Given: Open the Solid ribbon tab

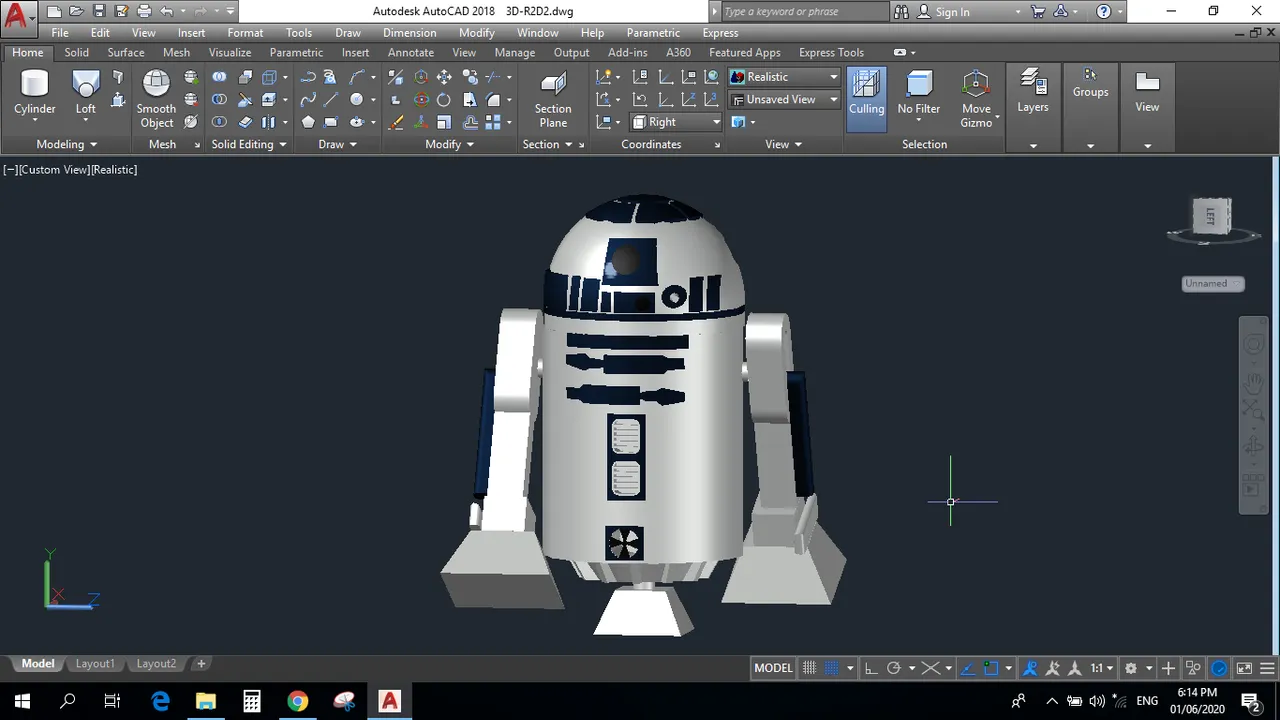Looking at the screenshot, I should [x=77, y=52].
